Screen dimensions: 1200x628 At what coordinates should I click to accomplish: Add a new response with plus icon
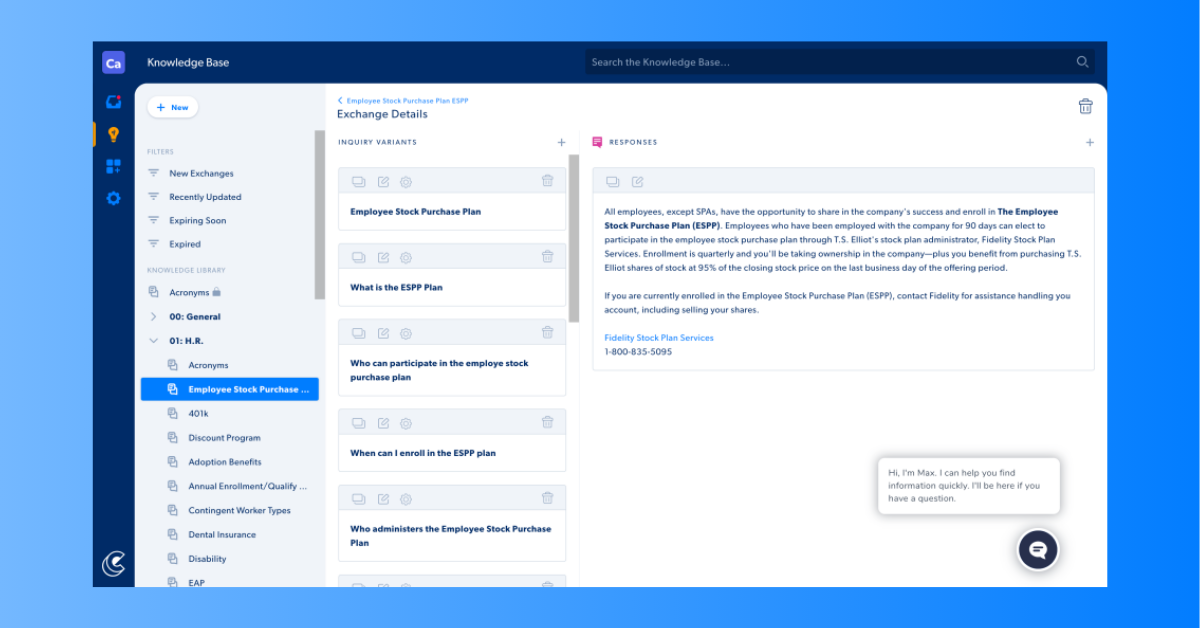(x=1089, y=142)
